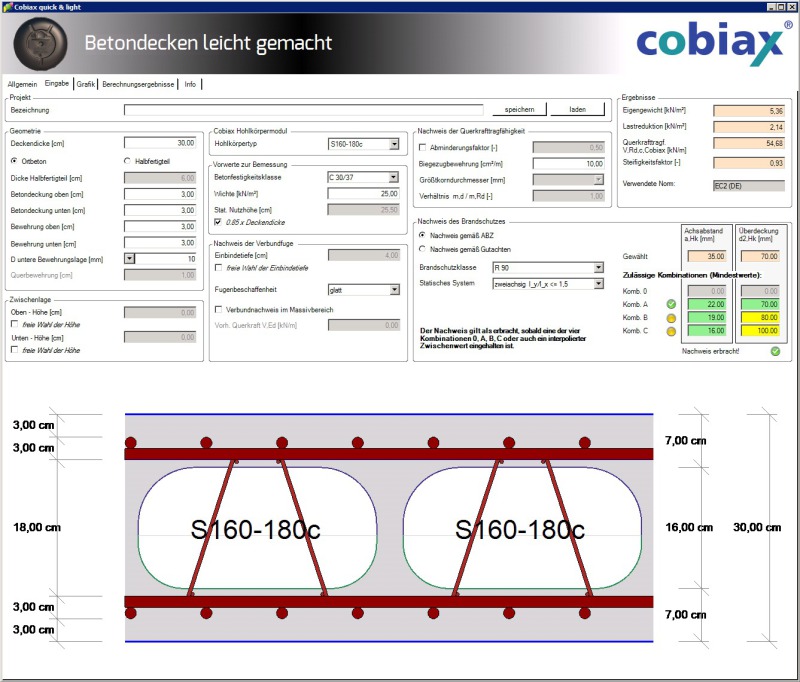Screen dimensions: 800x682
Task: Click the Deckendicke input field
Action: pos(160,143)
